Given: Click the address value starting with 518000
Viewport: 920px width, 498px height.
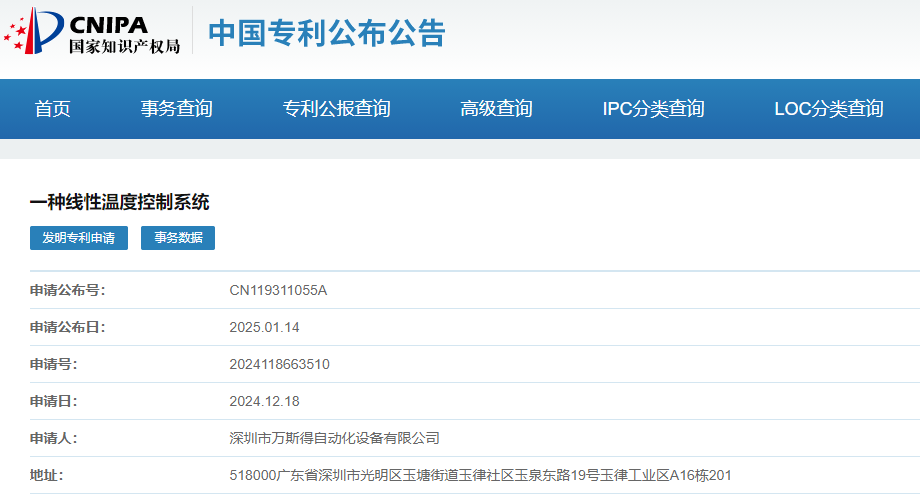Looking at the screenshot, I should coord(481,475).
